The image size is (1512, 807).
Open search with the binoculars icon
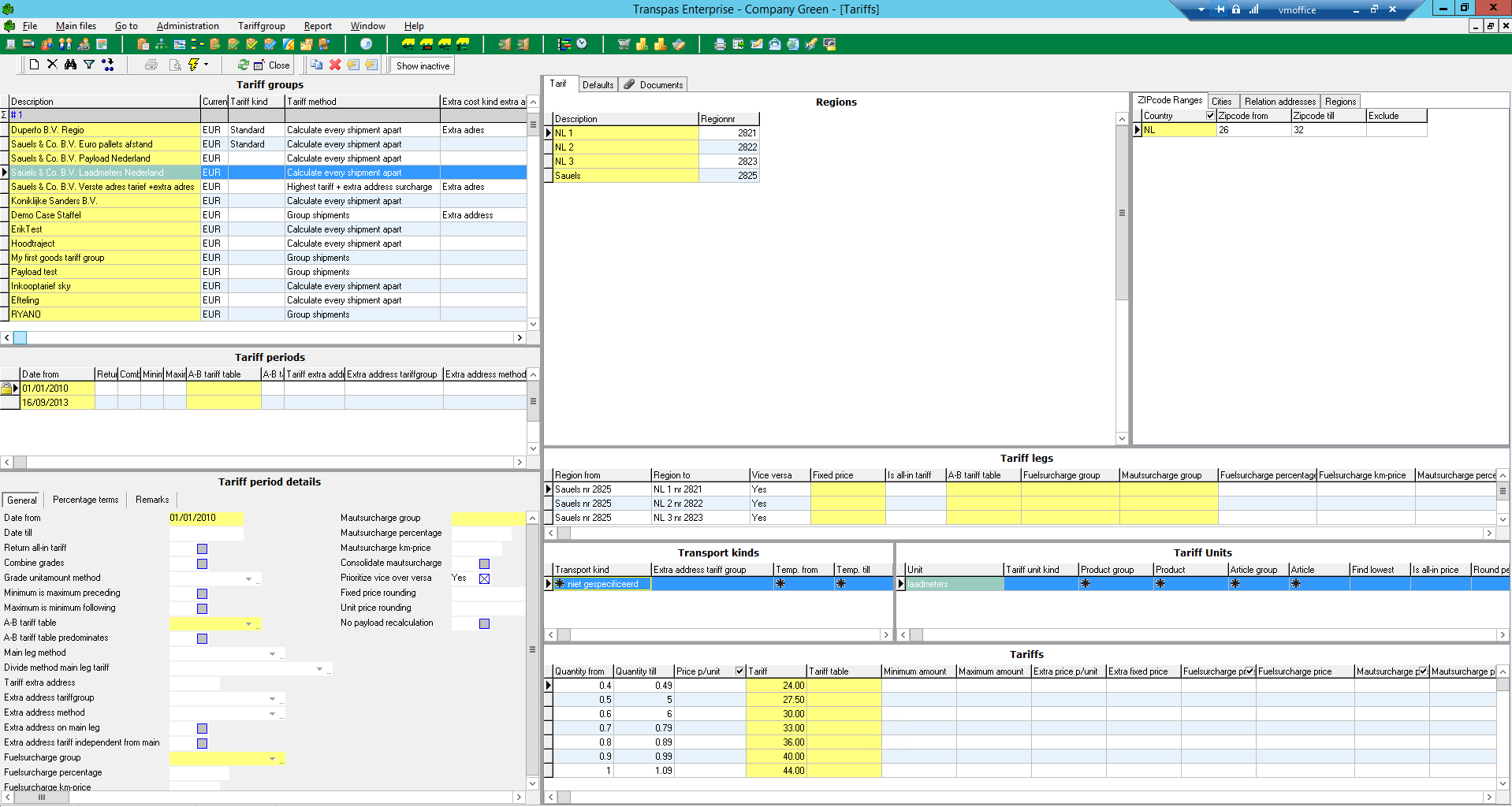click(x=70, y=65)
